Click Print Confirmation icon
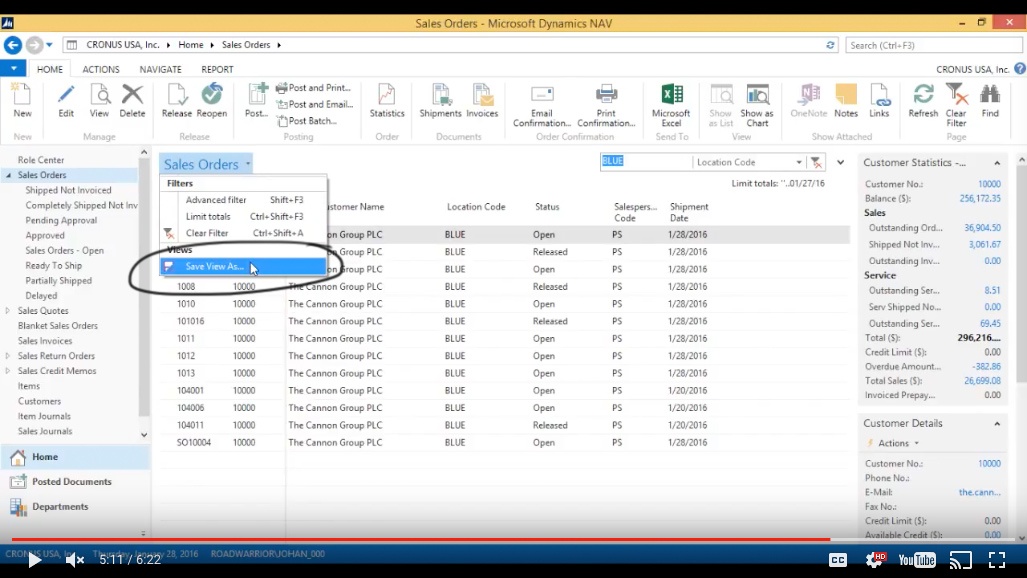This screenshot has width=1027, height=578. 607,105
